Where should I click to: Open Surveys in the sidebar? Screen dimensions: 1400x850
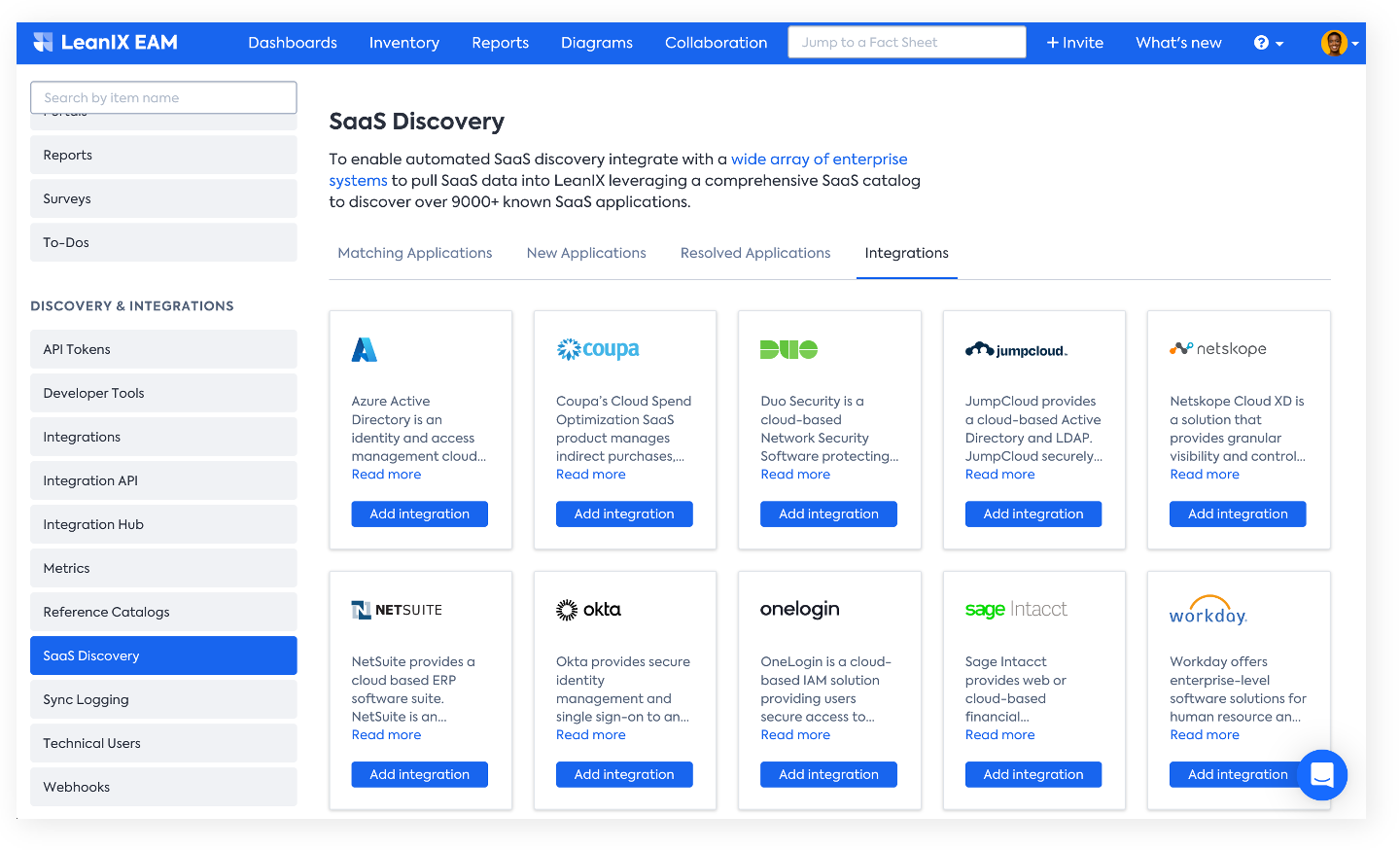pyautogui.click(x=163, y=198)
